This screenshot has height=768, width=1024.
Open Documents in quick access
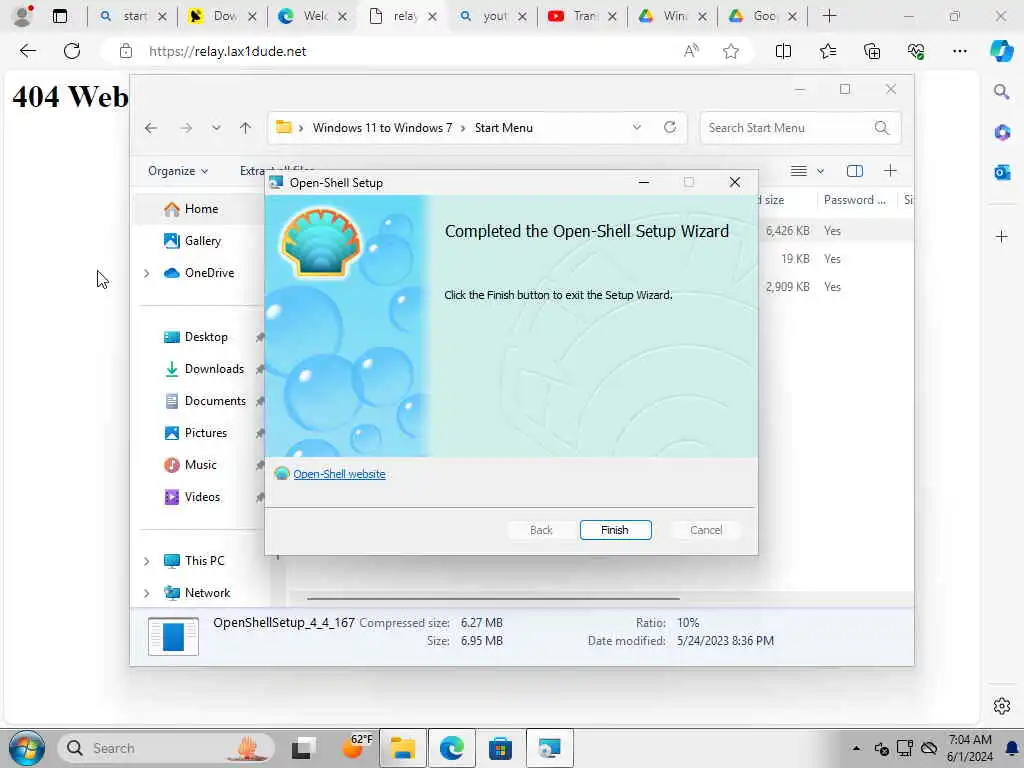[x=215, y=401]
